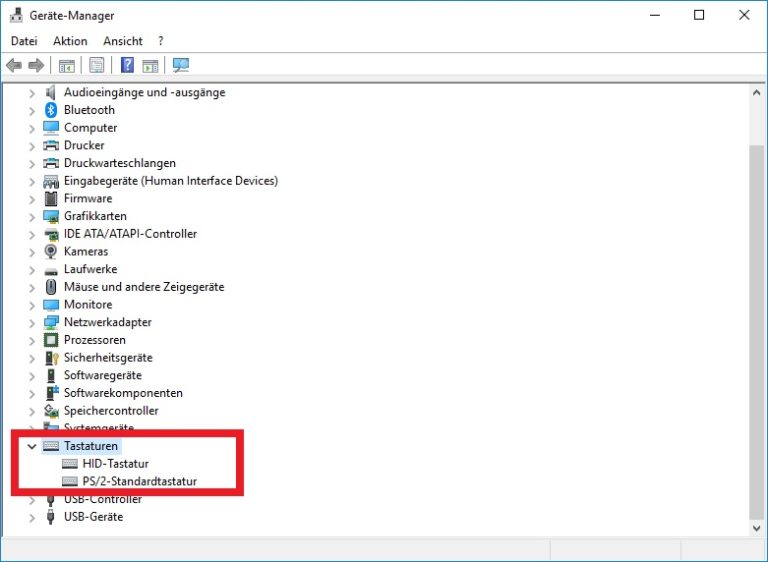This screenshot has width=768, height=562.
Task: Click the mouse icon next to Mäuse
Action: [50, 287]
